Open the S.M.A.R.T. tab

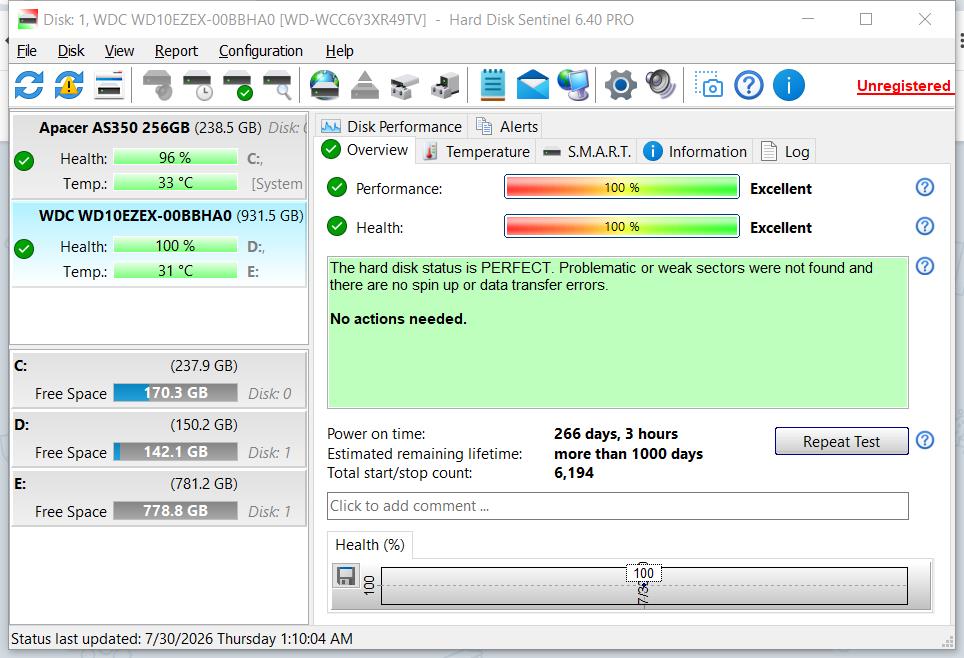point(587,151)
